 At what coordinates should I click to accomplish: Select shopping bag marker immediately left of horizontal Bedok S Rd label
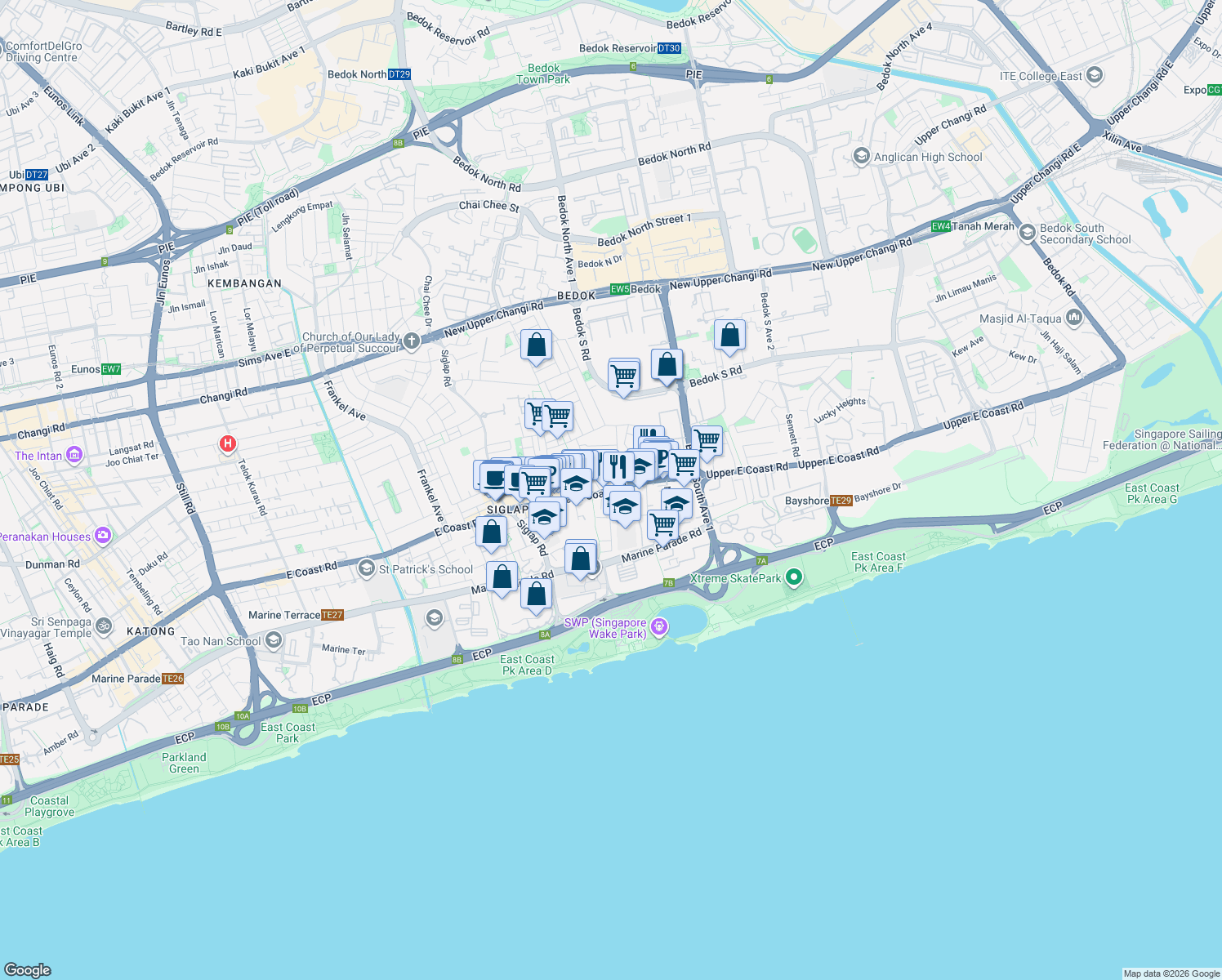(667, 366)
